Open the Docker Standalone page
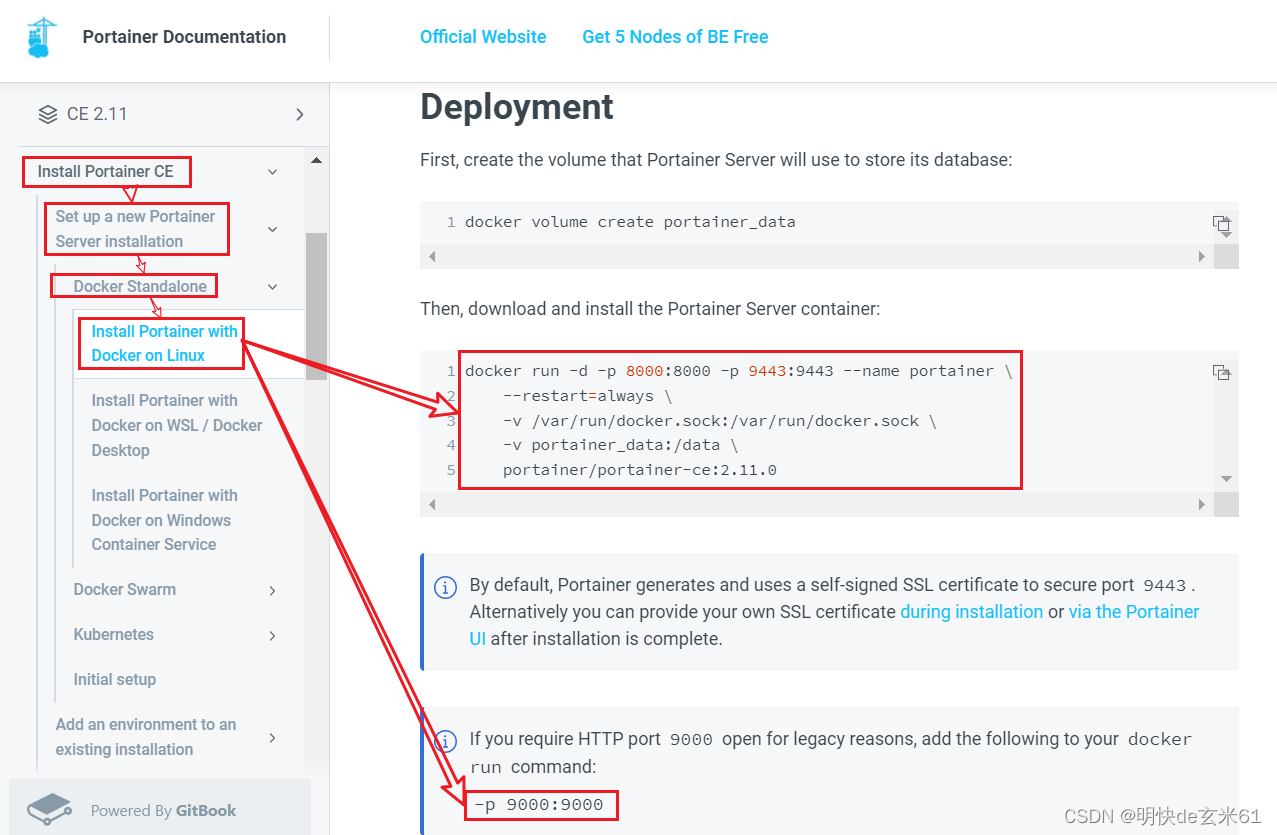 (140, 286)
